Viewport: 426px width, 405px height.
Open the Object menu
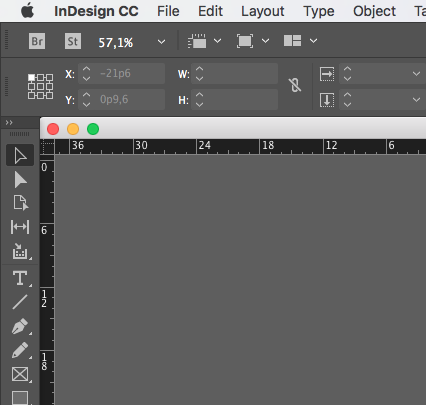click(374, 11)
